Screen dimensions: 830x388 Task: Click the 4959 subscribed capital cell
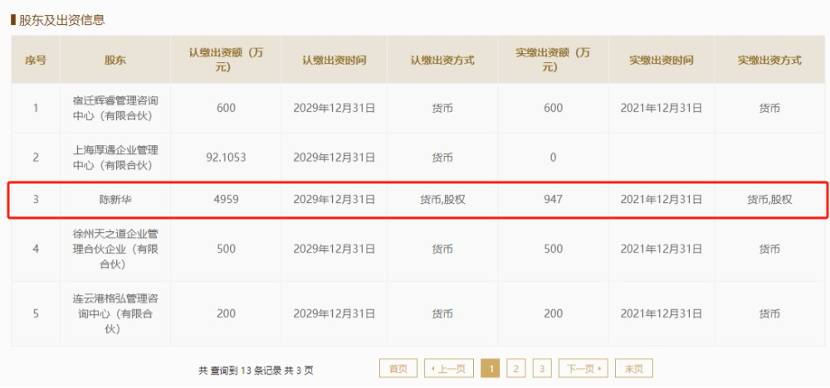click(226, 200)
